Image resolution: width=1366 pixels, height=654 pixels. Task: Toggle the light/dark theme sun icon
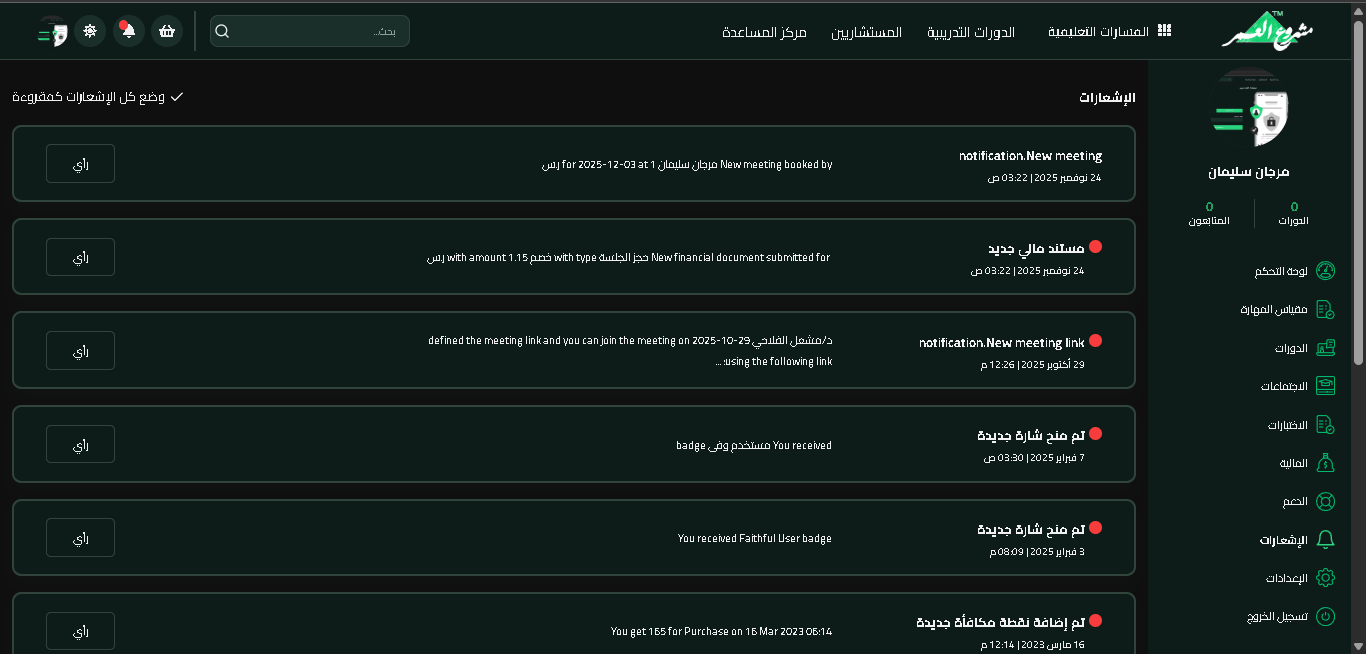pyautogui.click(x=90, y=31)
